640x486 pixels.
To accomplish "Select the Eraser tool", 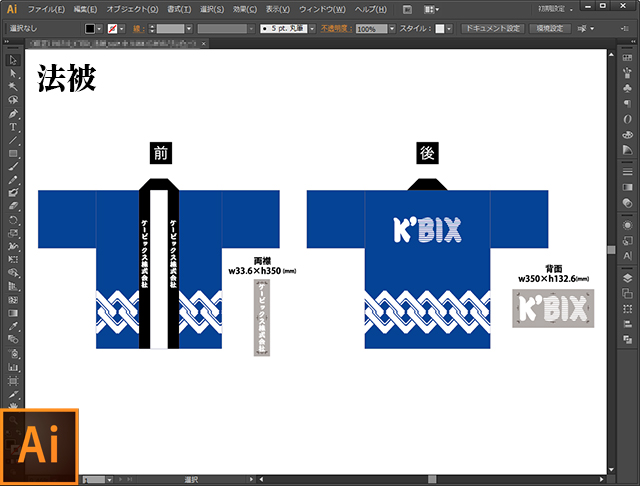I will (x=13, y=206).
